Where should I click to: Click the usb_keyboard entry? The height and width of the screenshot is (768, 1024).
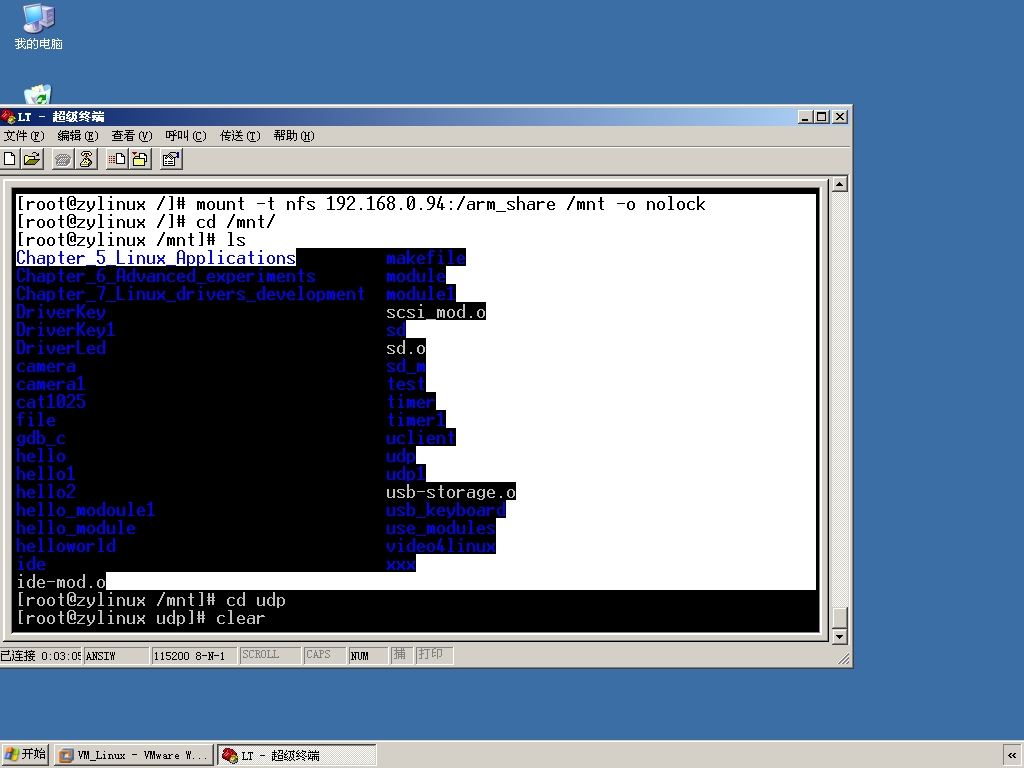(x=445, y=510)
